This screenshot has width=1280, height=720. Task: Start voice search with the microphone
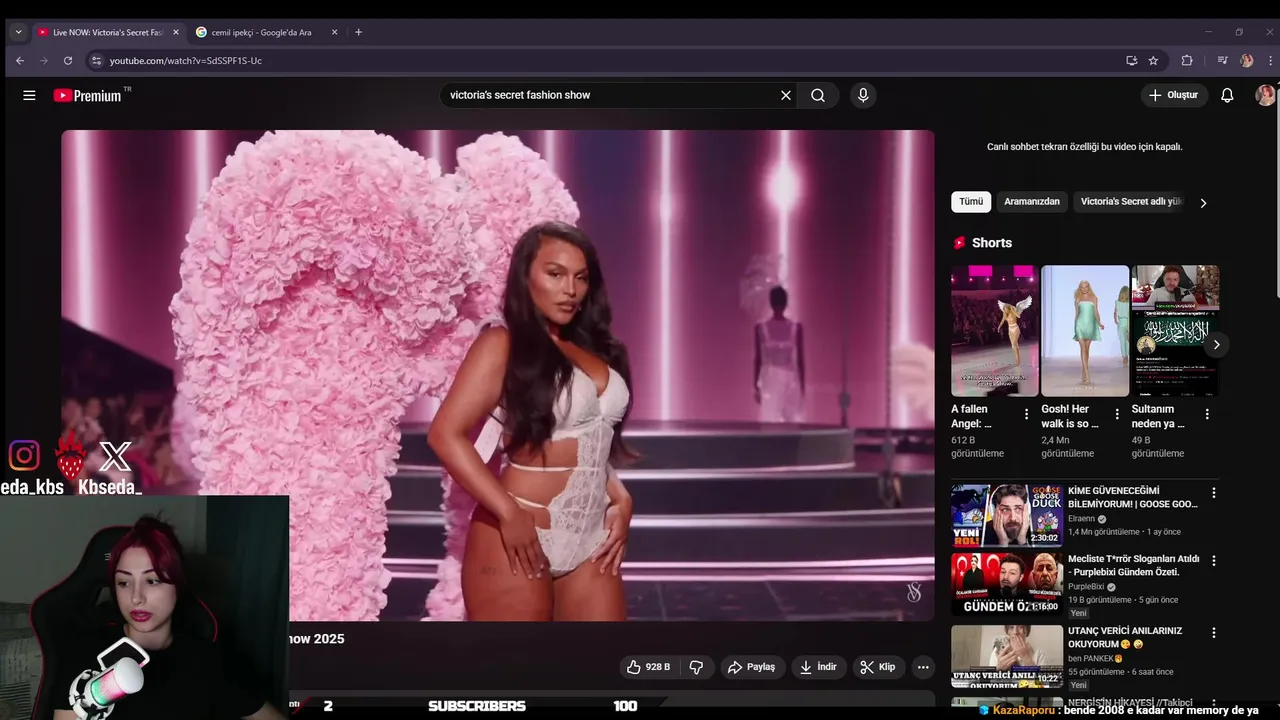tap(863, 95)
